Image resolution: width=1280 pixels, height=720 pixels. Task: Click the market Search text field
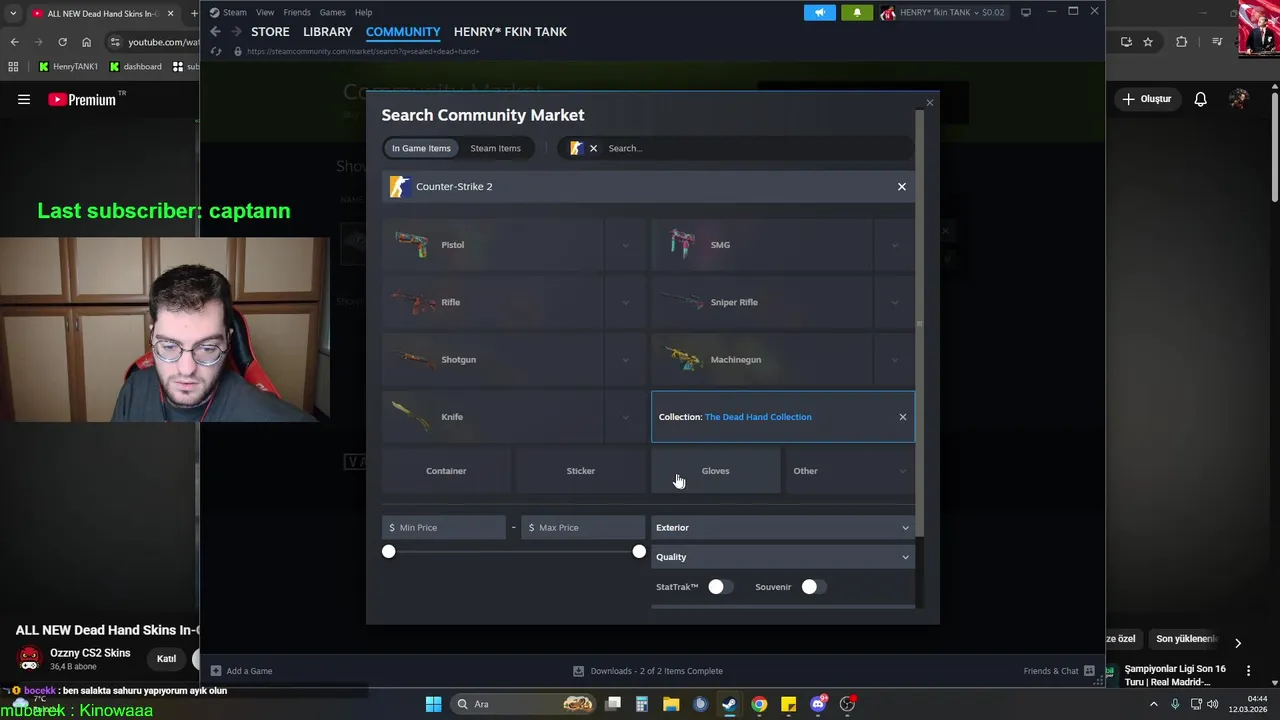pyautogui.click(x=757, y=148)
